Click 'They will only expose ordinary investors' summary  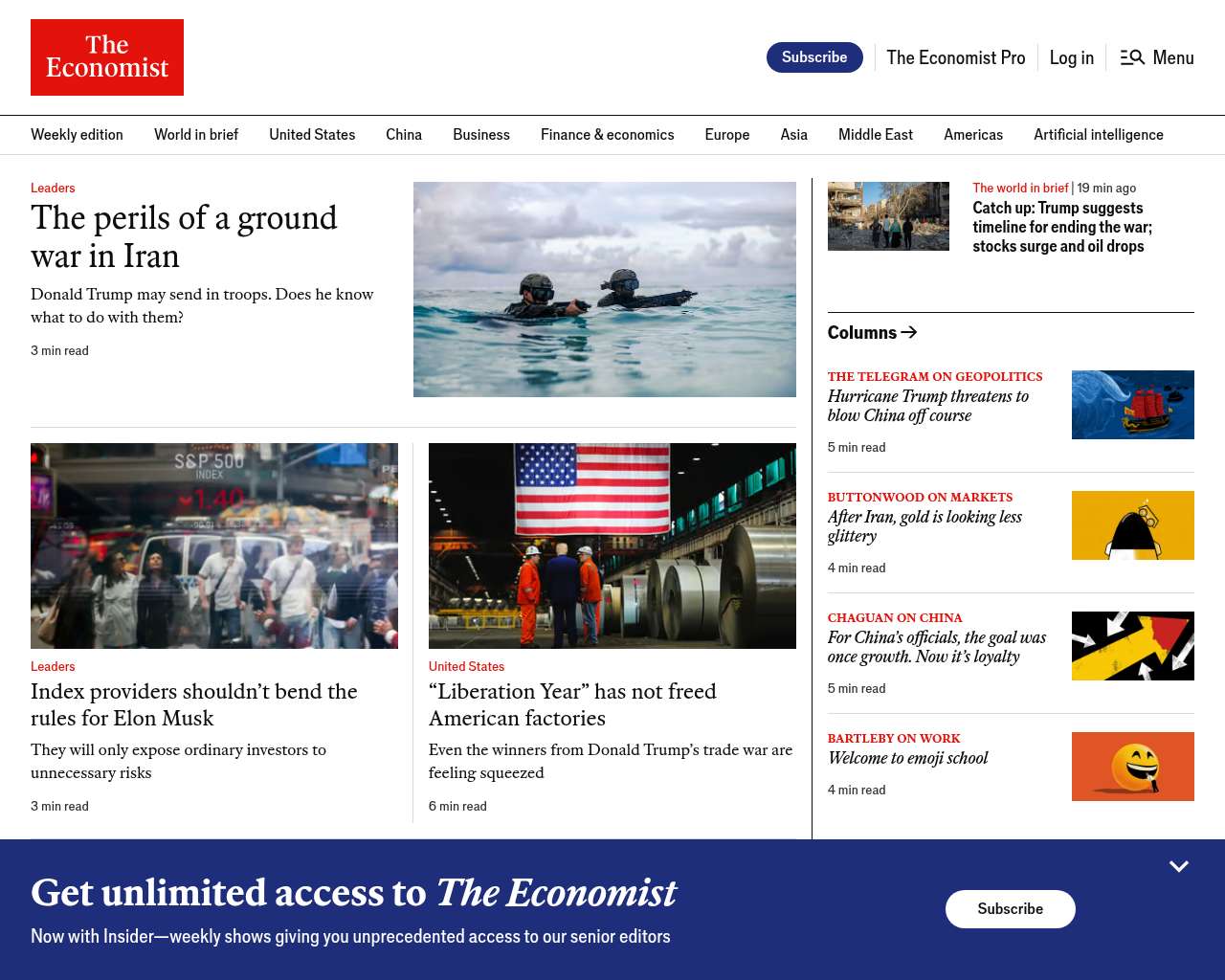(x=178, y=762)
